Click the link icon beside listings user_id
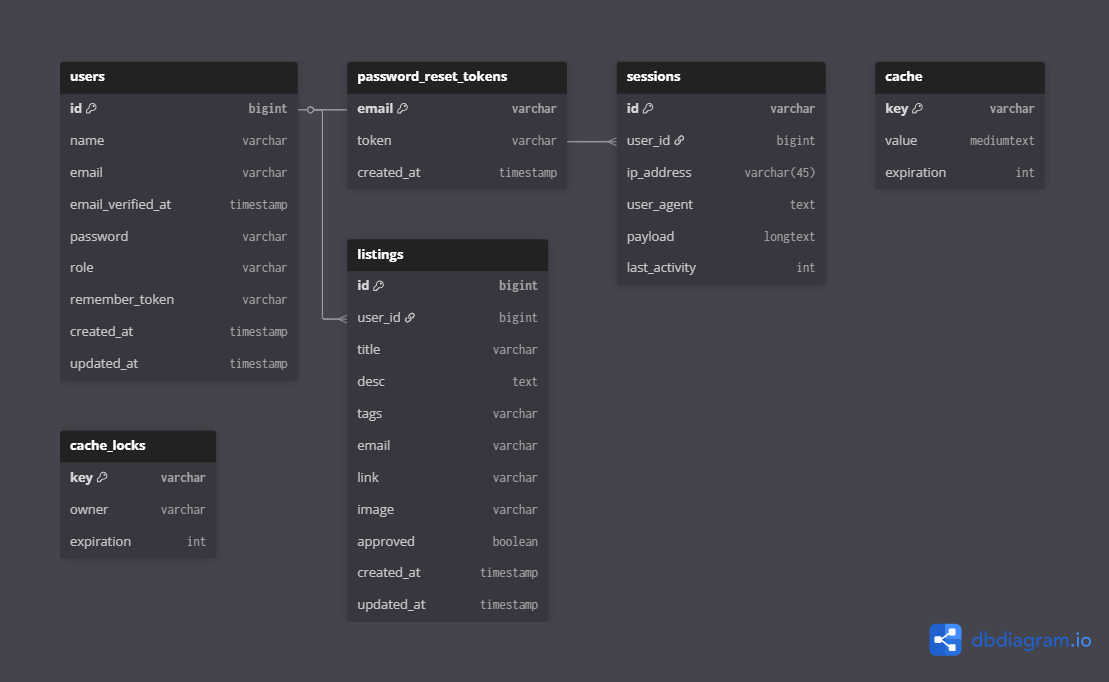The image size is (1109, 682). pyautogui.click(x=410, y=318)
